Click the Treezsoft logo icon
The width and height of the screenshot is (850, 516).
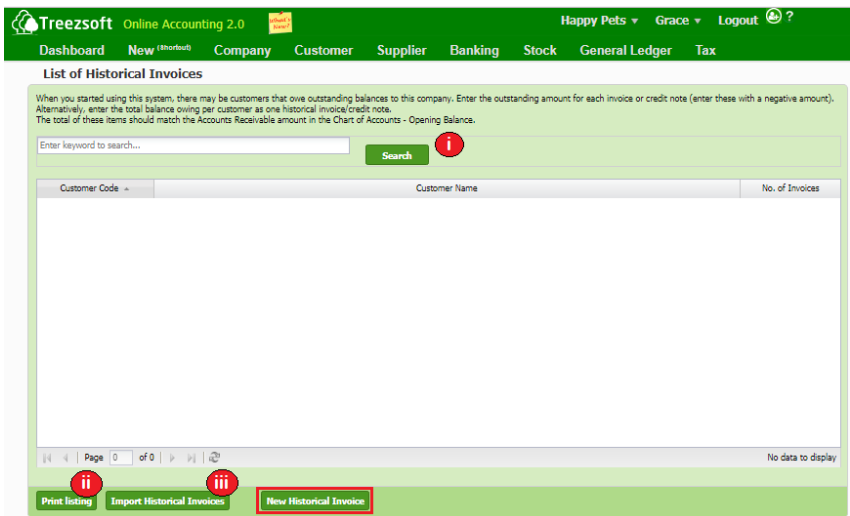[24, 22]
